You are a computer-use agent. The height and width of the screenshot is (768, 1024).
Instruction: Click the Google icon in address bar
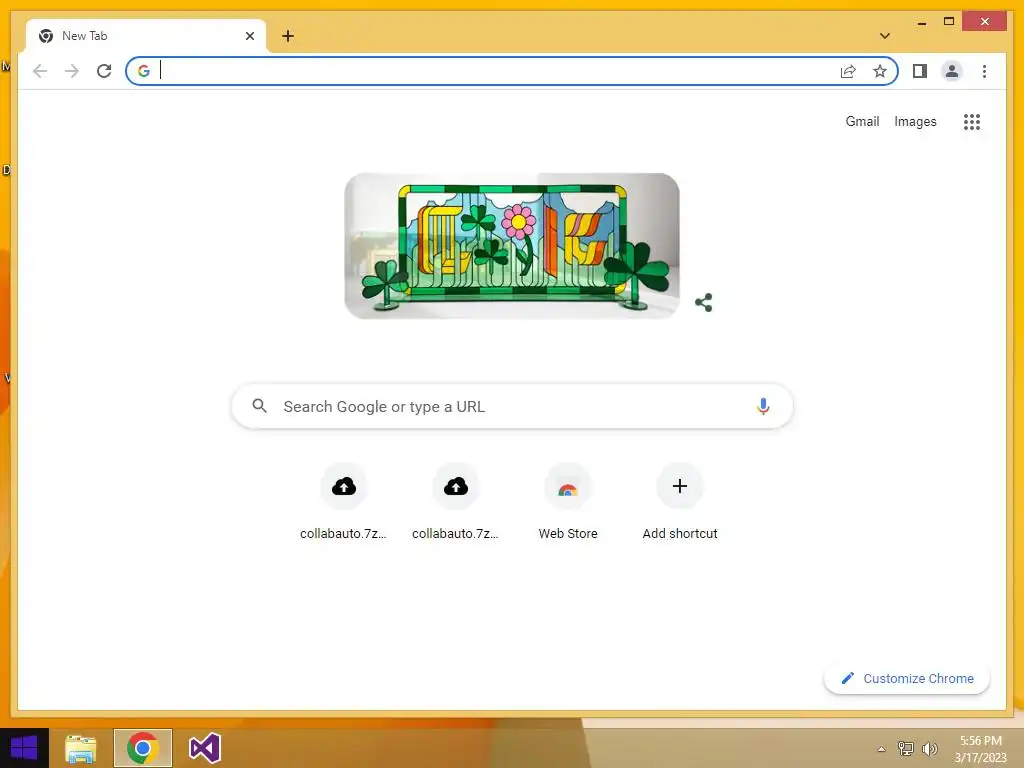coord(144,71)
